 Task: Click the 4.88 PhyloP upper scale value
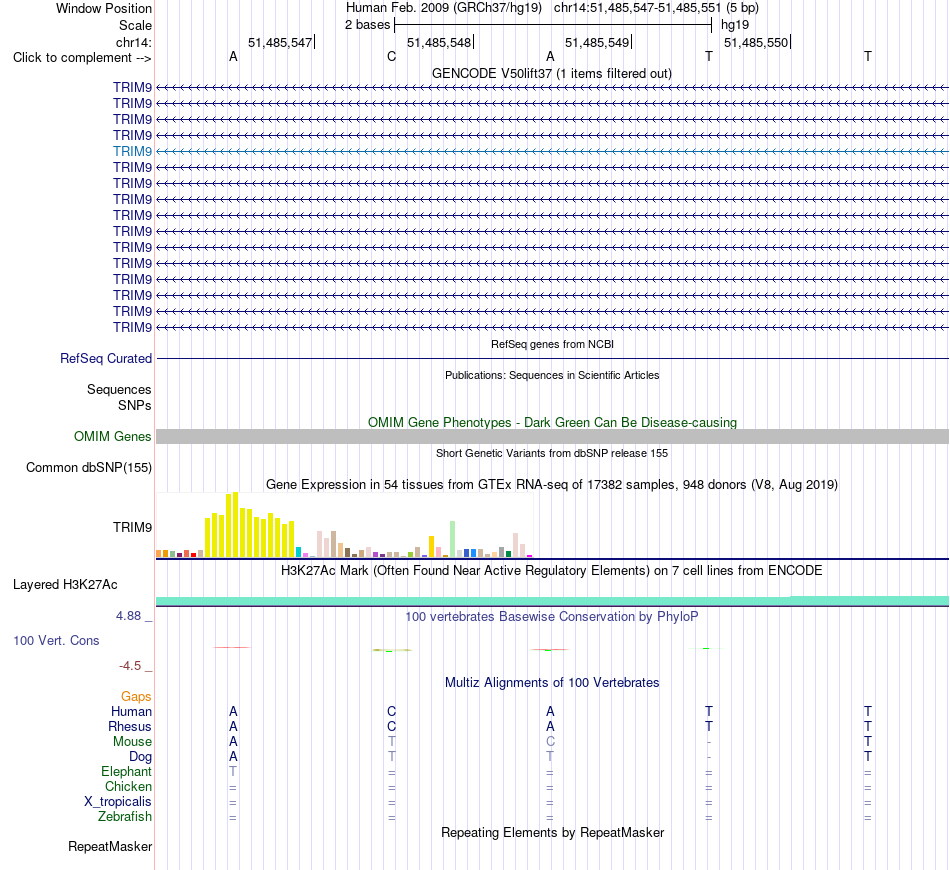(128, 616)
